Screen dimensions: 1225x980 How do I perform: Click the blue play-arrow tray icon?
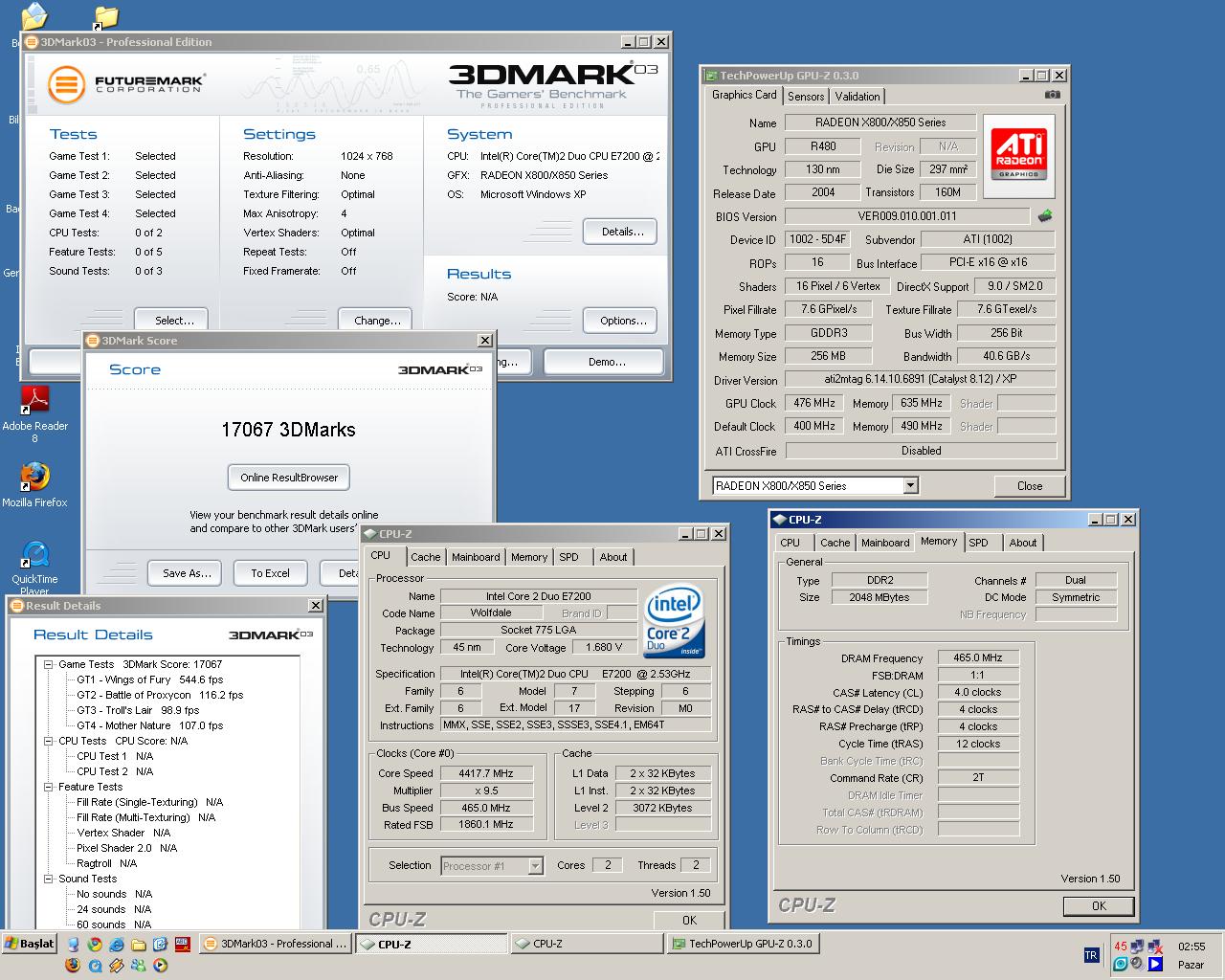(1155, 964)
